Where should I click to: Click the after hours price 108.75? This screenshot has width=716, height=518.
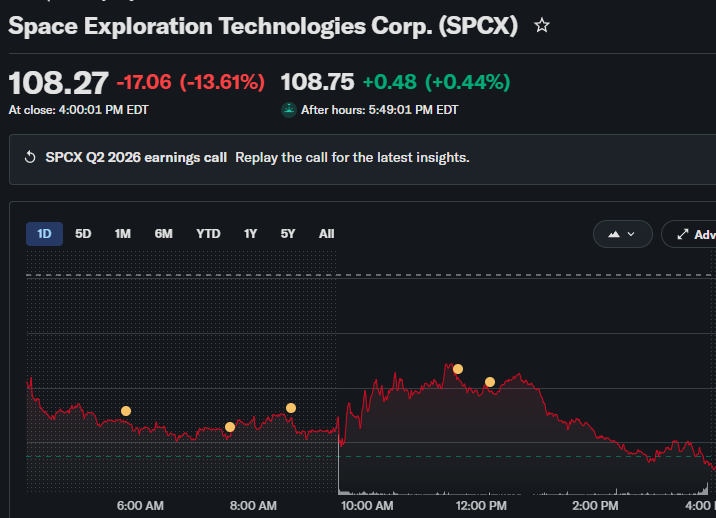(x=317, y=82)
